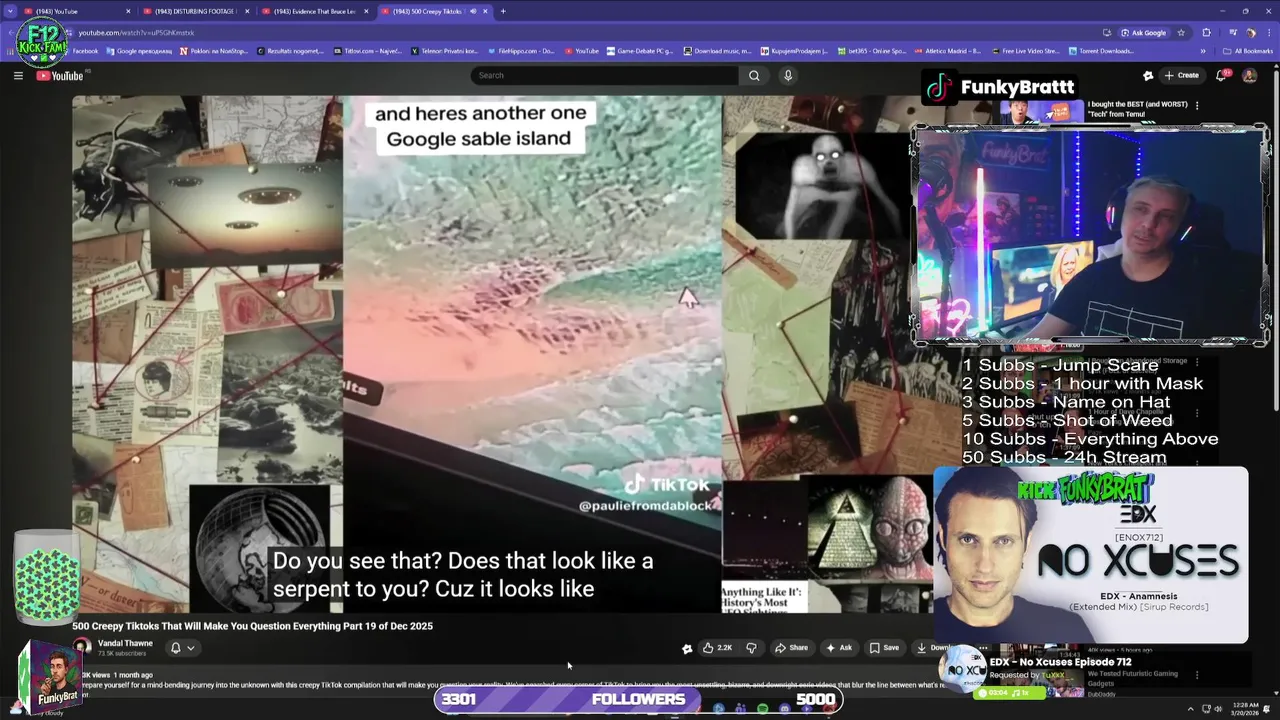Click the '500 Creepy Tiktoks' video title
Viewport: 1280px width, 720px height.
coord(252,626)
